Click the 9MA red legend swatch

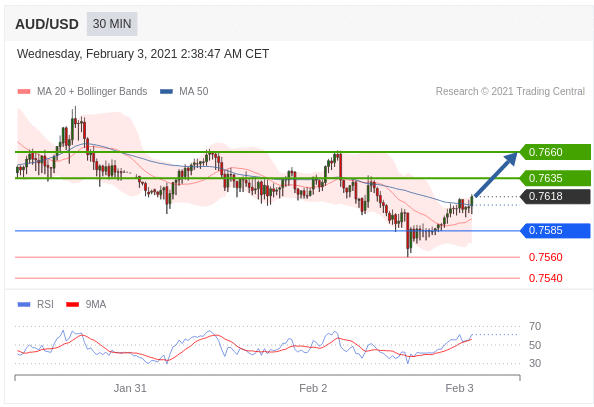[x=72, y=304]
